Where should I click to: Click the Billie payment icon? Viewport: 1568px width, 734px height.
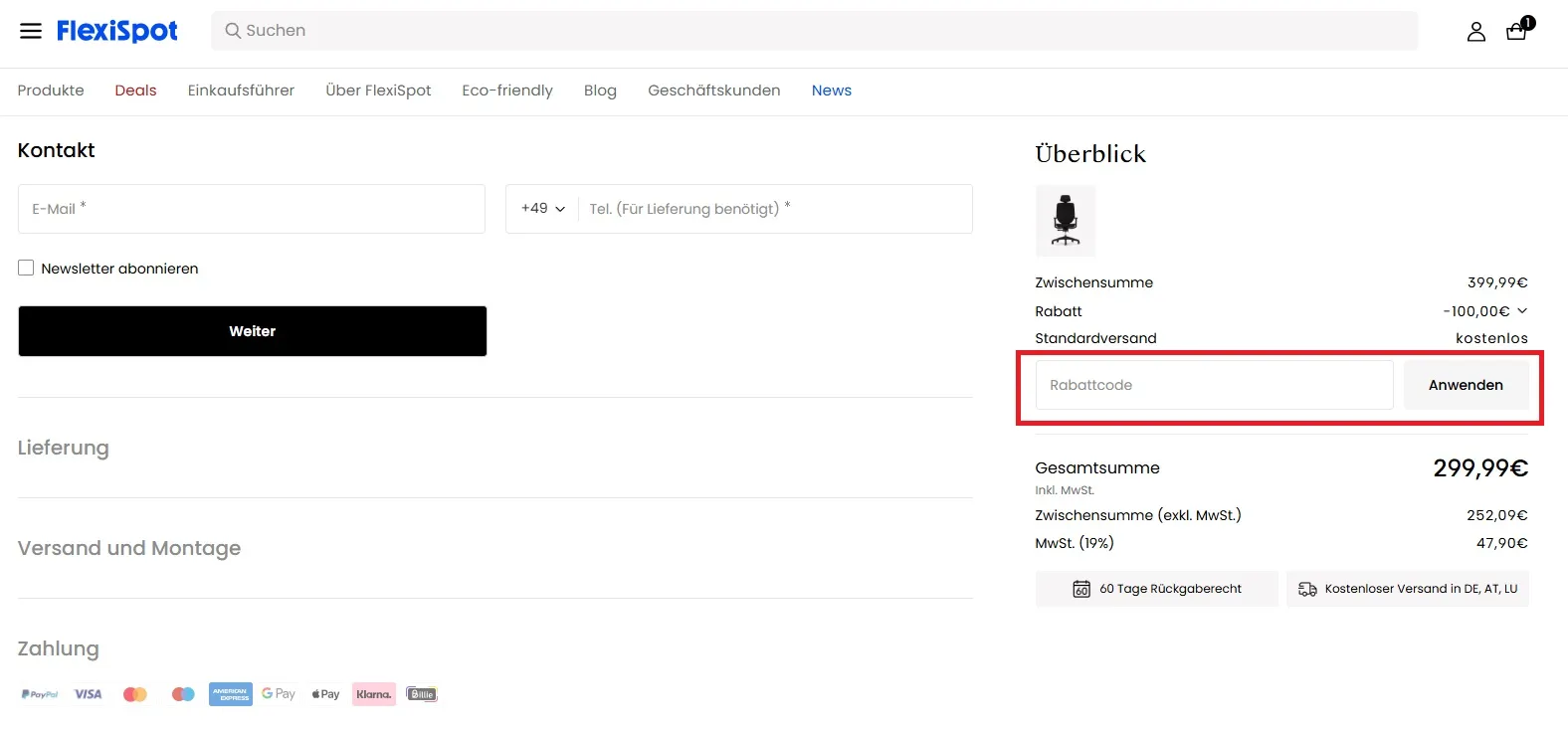422,694
